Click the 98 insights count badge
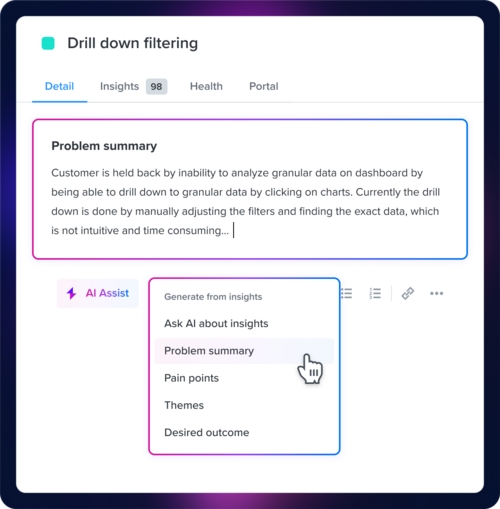Image resolution: width=500 pixels, height=509 pixels. click(156, 87)
